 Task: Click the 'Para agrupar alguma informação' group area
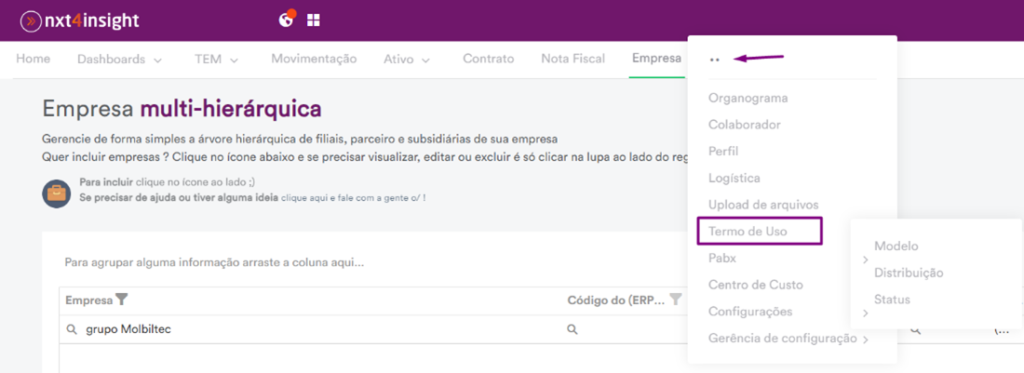214,263
